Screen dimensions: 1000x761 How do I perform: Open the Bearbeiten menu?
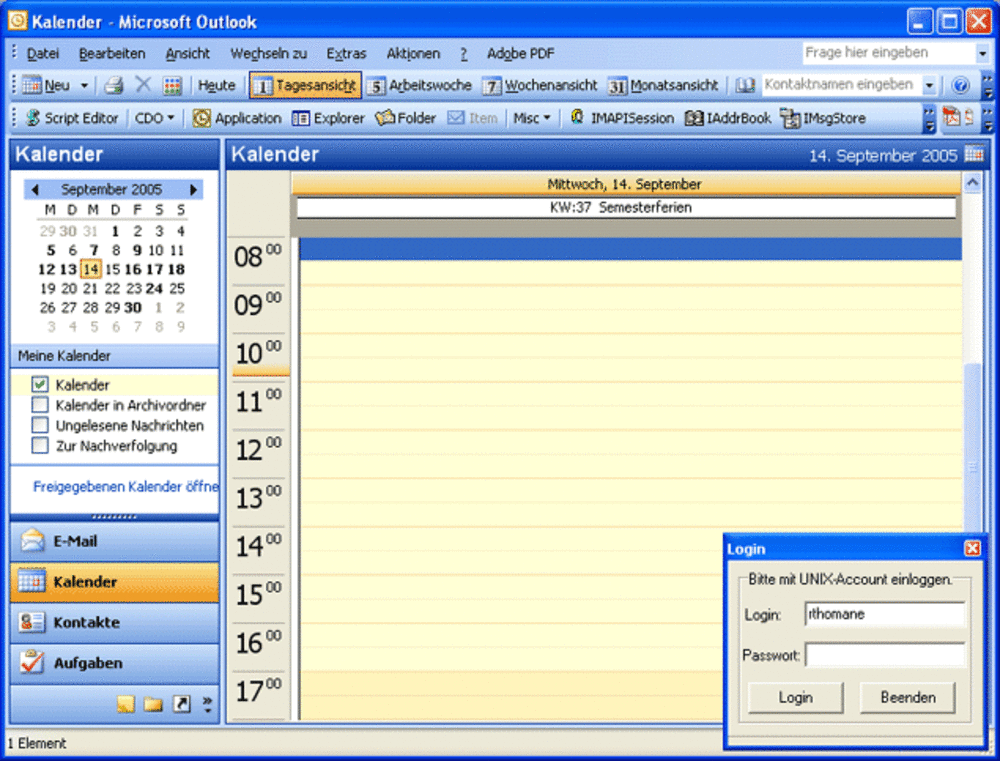tap(112, 54)
